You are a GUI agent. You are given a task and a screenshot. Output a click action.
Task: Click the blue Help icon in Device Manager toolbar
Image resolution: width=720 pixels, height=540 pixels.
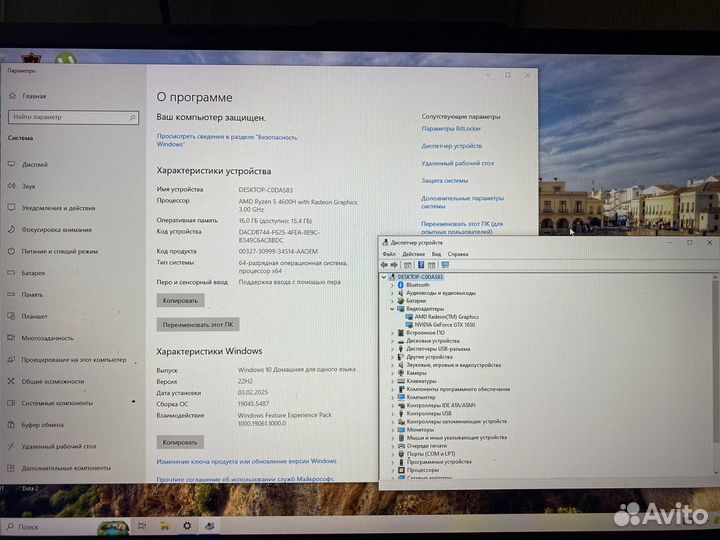421,265
